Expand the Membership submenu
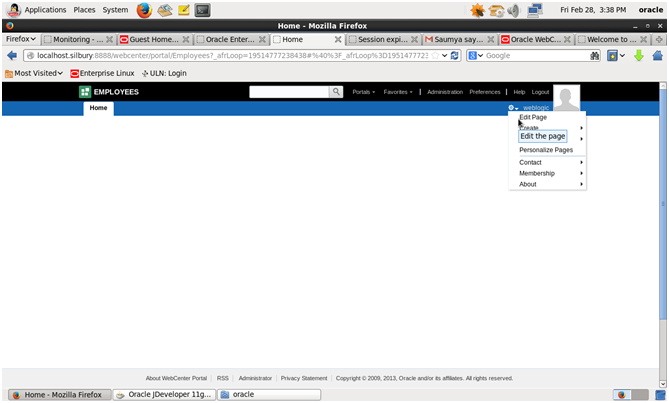This screenshot has width=669, height=403. pos(547,173)
